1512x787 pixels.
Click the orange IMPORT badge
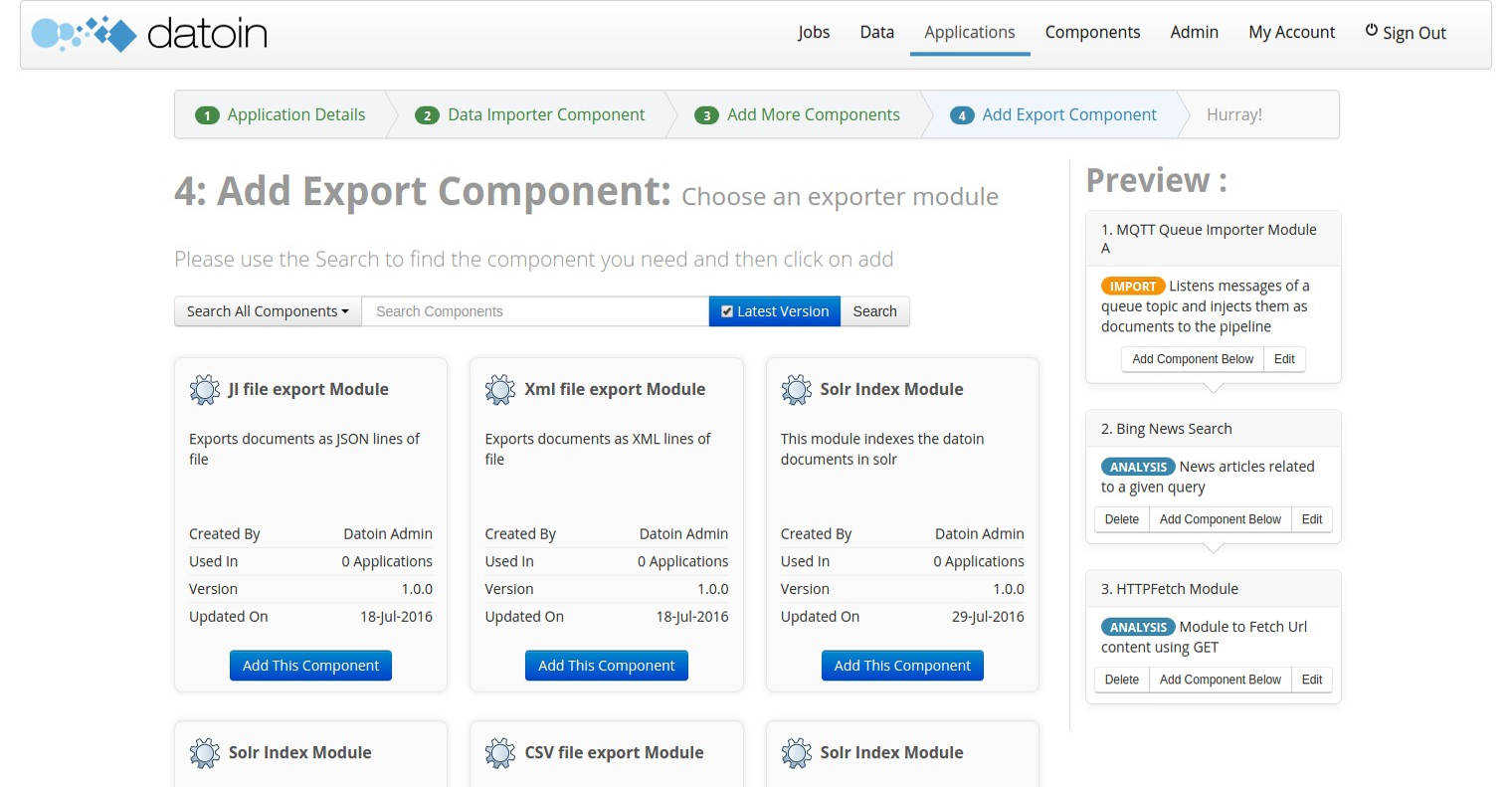(1133, 286)
